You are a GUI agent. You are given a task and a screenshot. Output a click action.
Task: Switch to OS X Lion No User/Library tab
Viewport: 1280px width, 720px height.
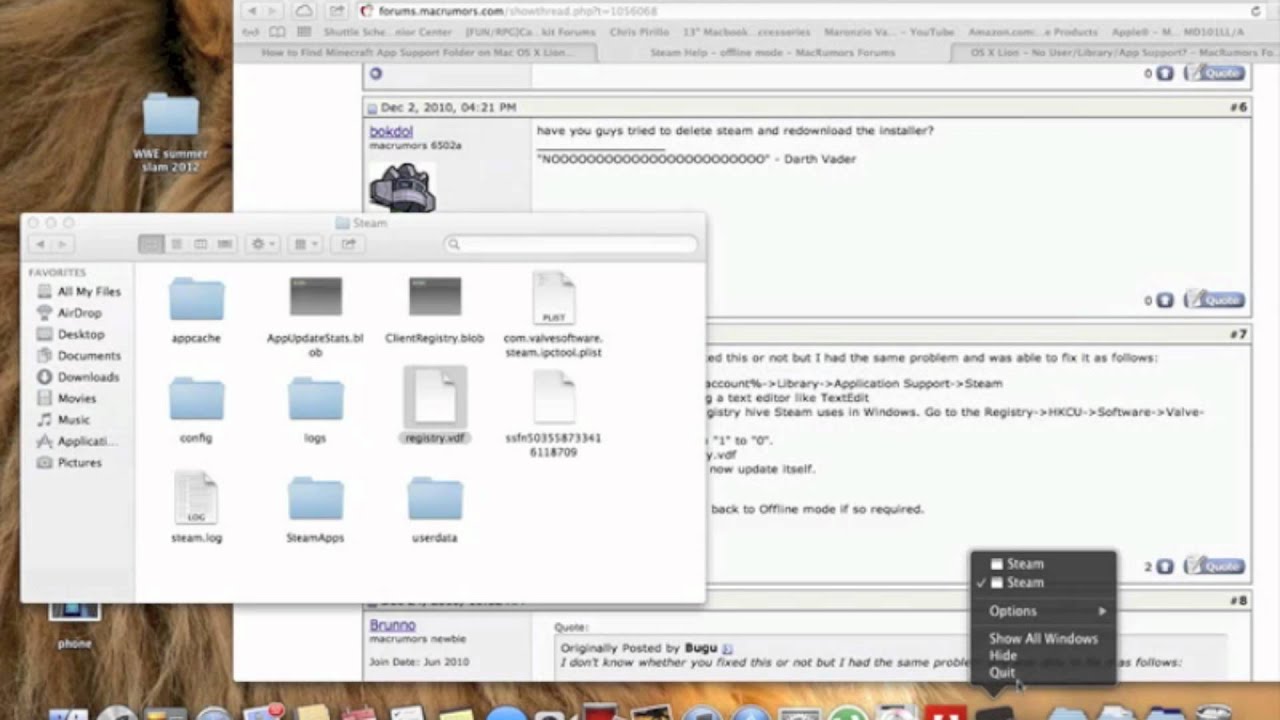[x=1114, y=52]
